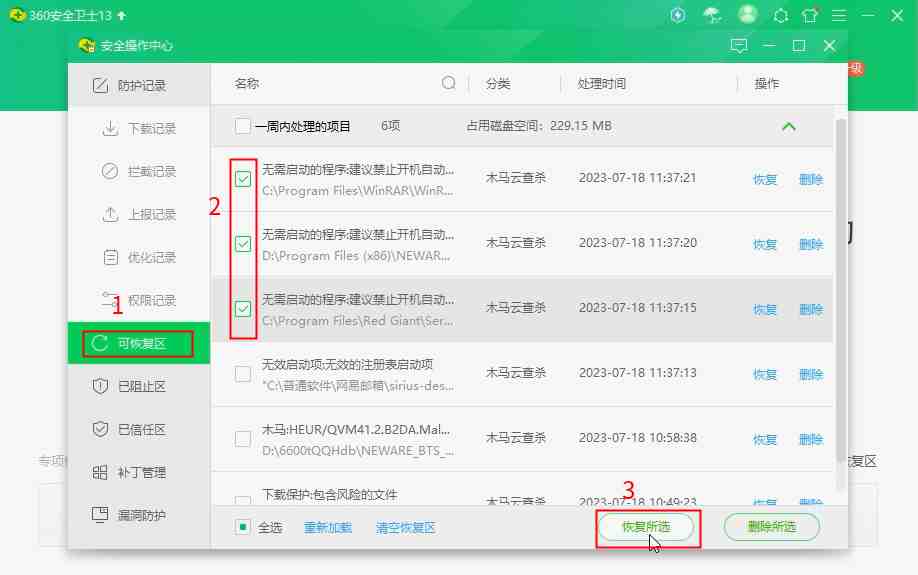Click the lightning shield icon in 360 main window

click(677, 15)
